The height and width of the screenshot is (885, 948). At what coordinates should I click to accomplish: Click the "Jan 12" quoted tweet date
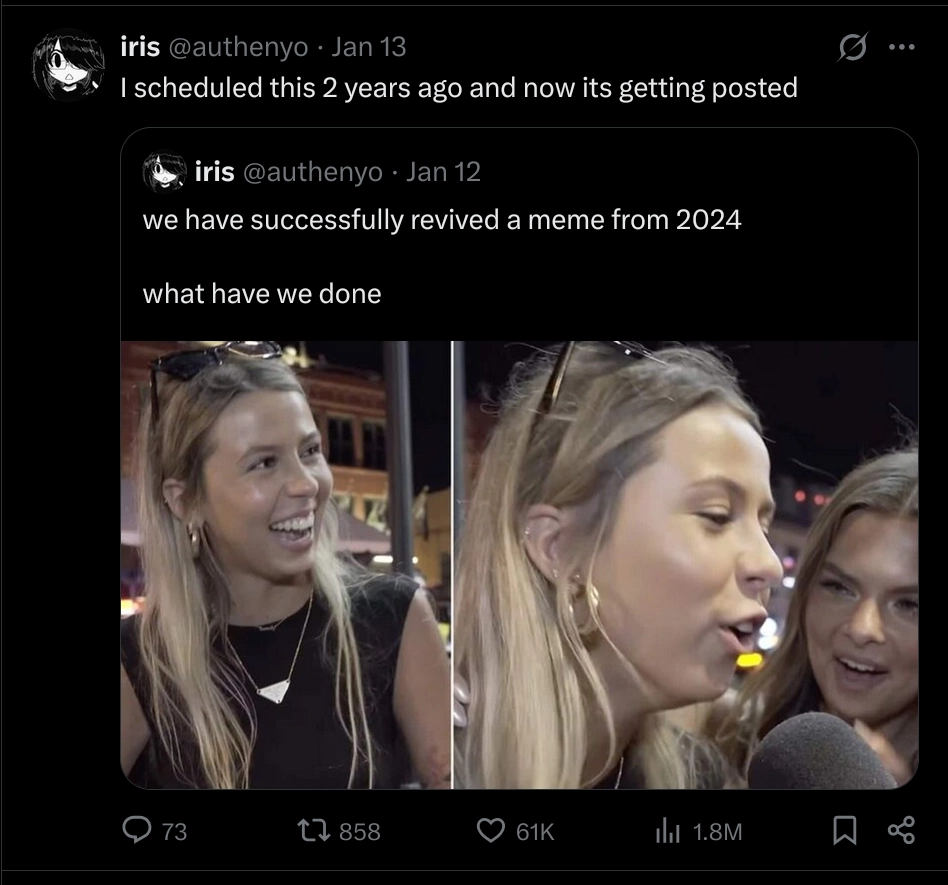[444, 172]
